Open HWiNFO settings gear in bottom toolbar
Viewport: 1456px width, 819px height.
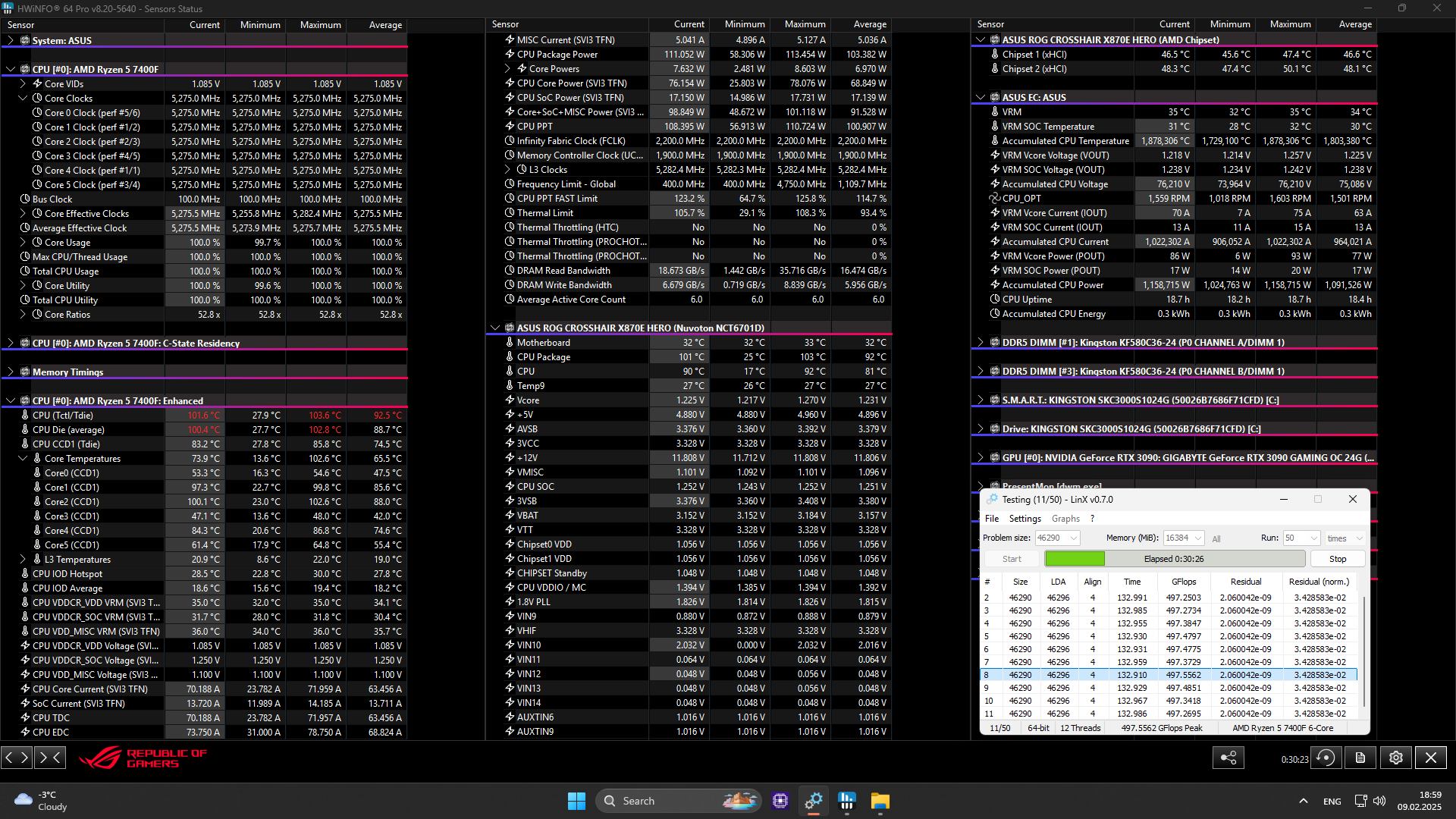[x=1396, y=758]
